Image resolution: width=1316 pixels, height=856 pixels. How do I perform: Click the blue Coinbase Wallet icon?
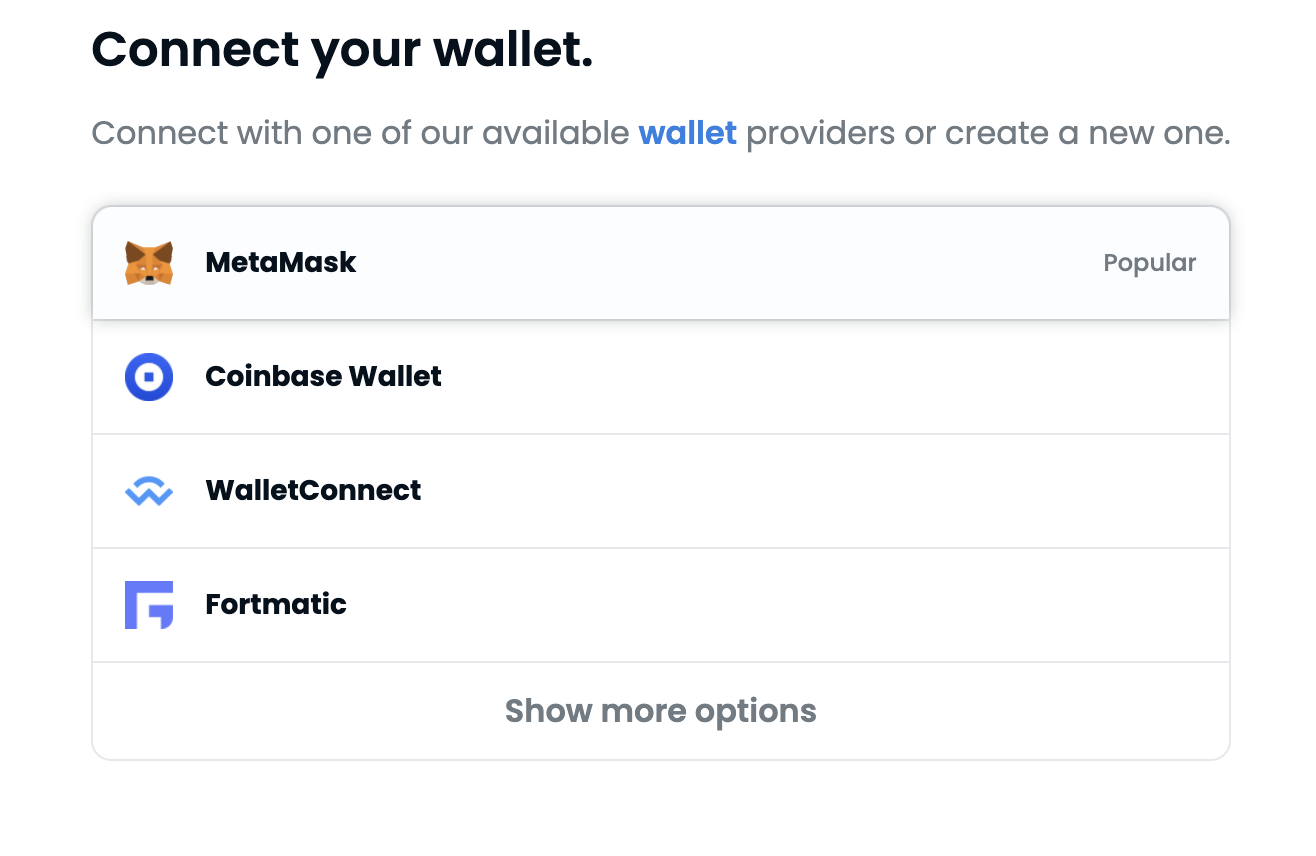pos(149,377)
